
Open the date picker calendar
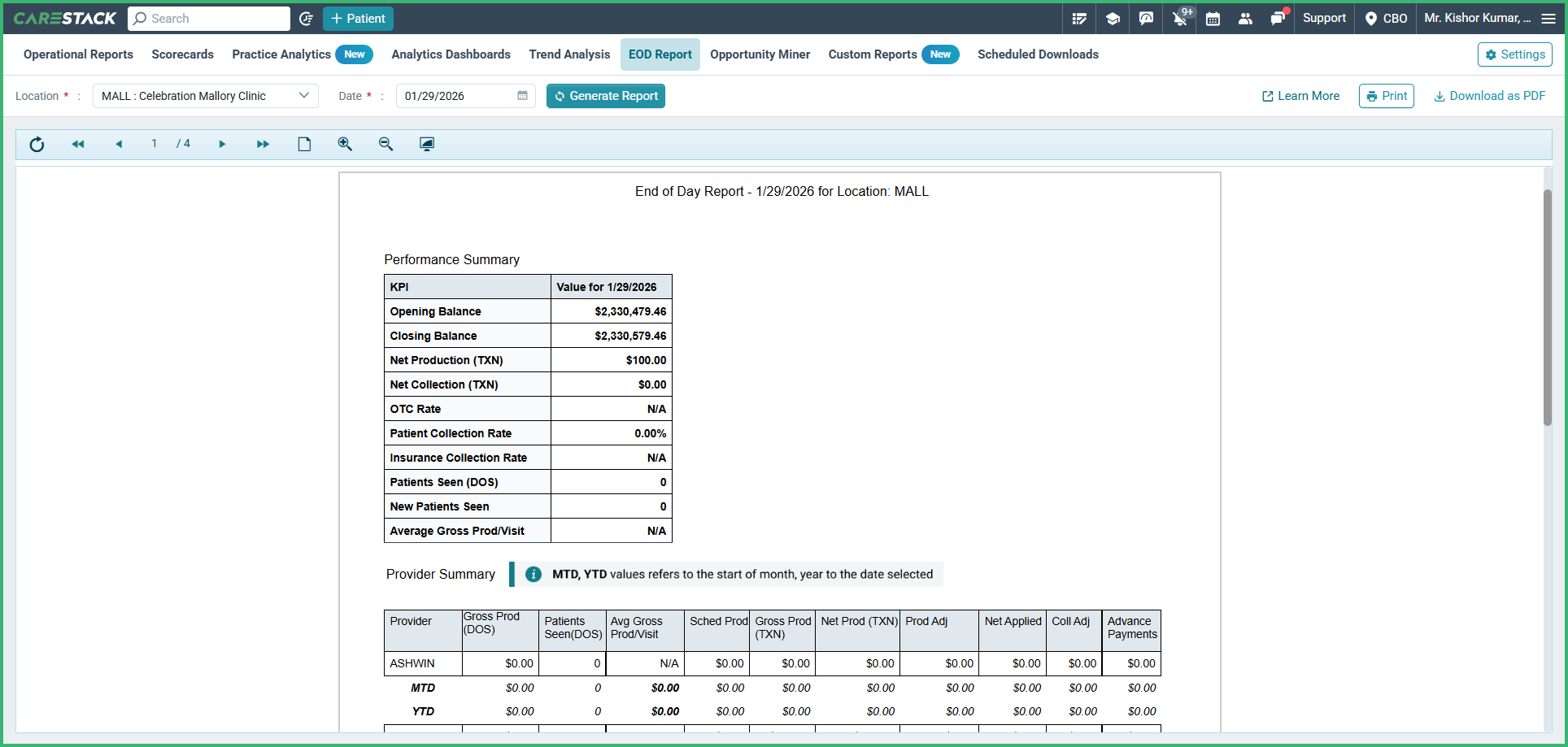[x=522, y=96]
